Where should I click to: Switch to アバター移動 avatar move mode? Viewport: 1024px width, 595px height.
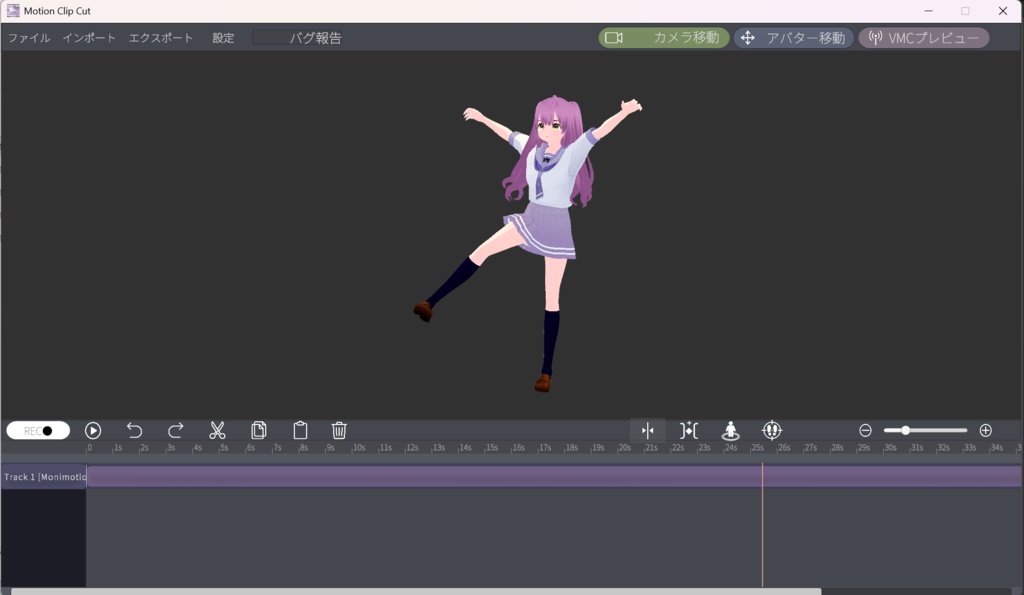click(x=793, y=37)
